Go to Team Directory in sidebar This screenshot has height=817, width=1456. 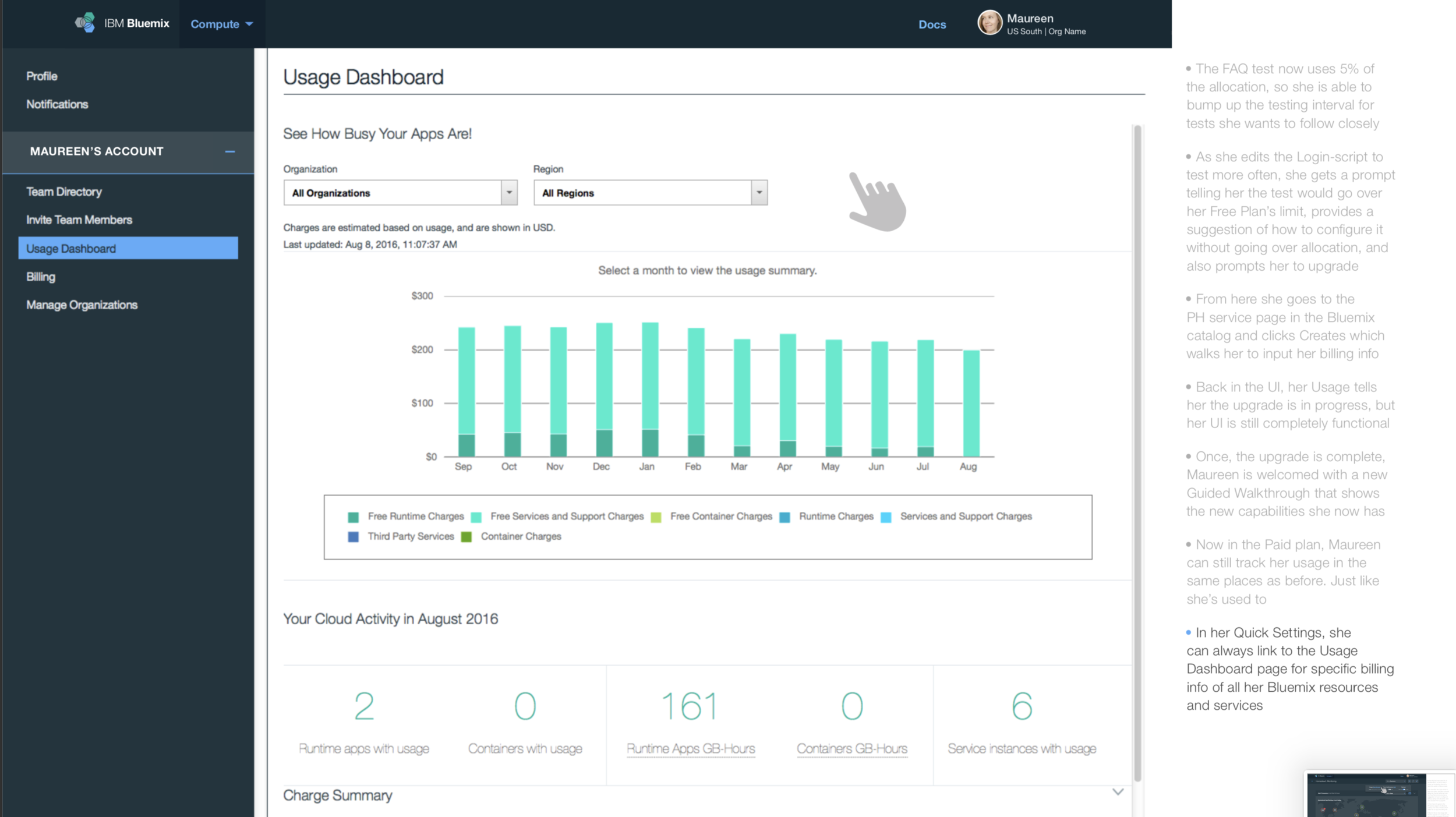point(64,192)
